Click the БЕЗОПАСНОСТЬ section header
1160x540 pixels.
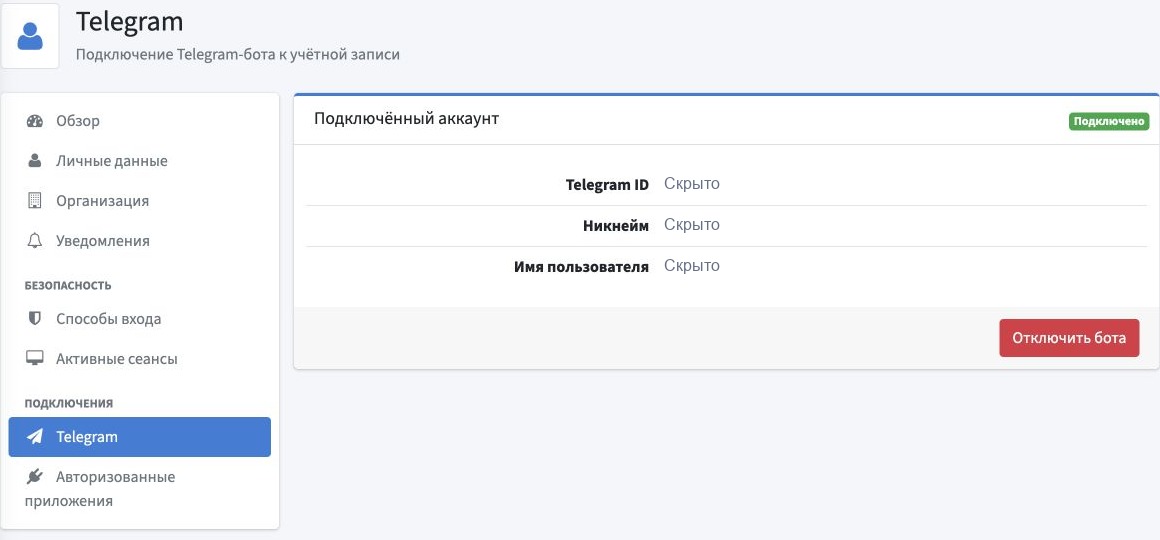pyautogui.click(x=68, y=286)
